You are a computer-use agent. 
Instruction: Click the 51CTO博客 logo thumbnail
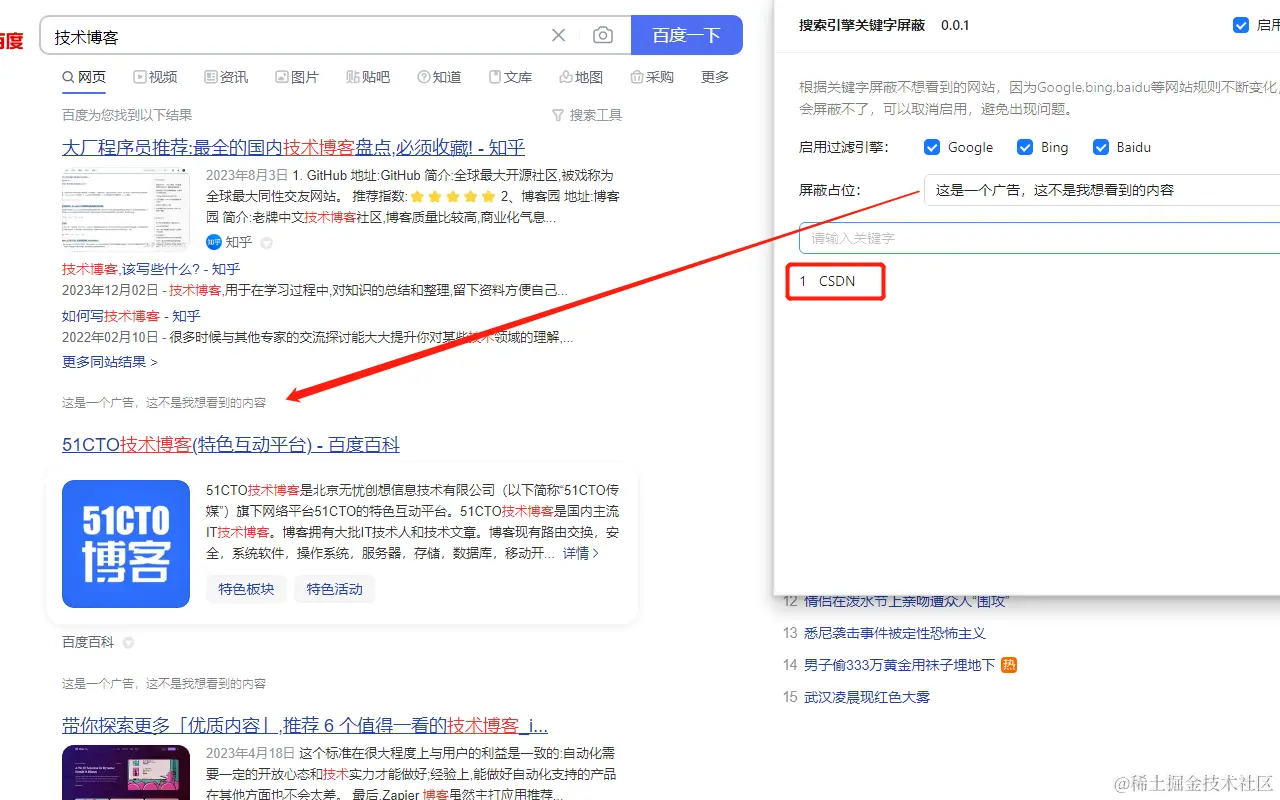pyautogui.click(x=126, y=544)
